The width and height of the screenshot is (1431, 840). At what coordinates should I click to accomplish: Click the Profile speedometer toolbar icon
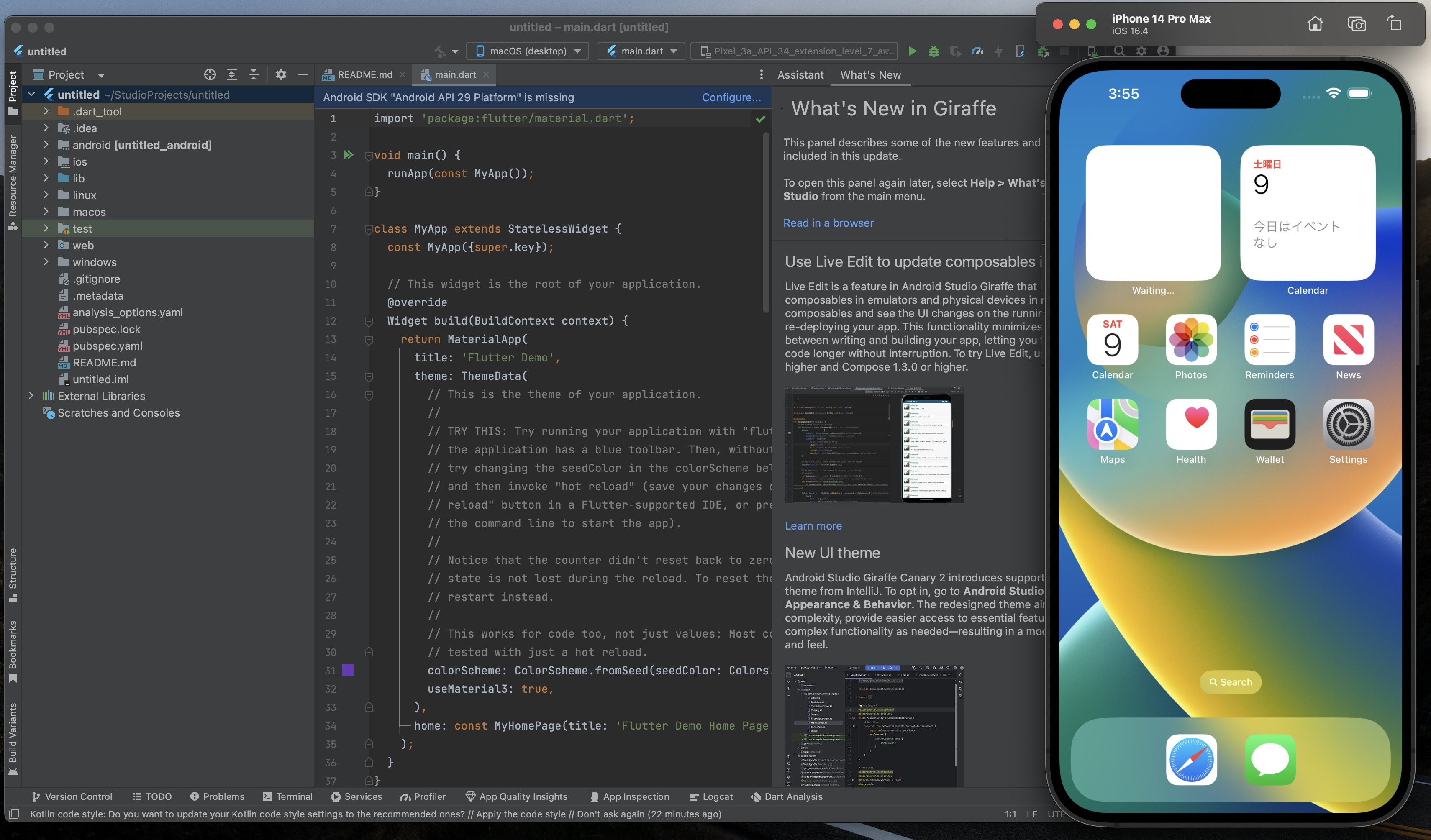click(x=977, y=51)
